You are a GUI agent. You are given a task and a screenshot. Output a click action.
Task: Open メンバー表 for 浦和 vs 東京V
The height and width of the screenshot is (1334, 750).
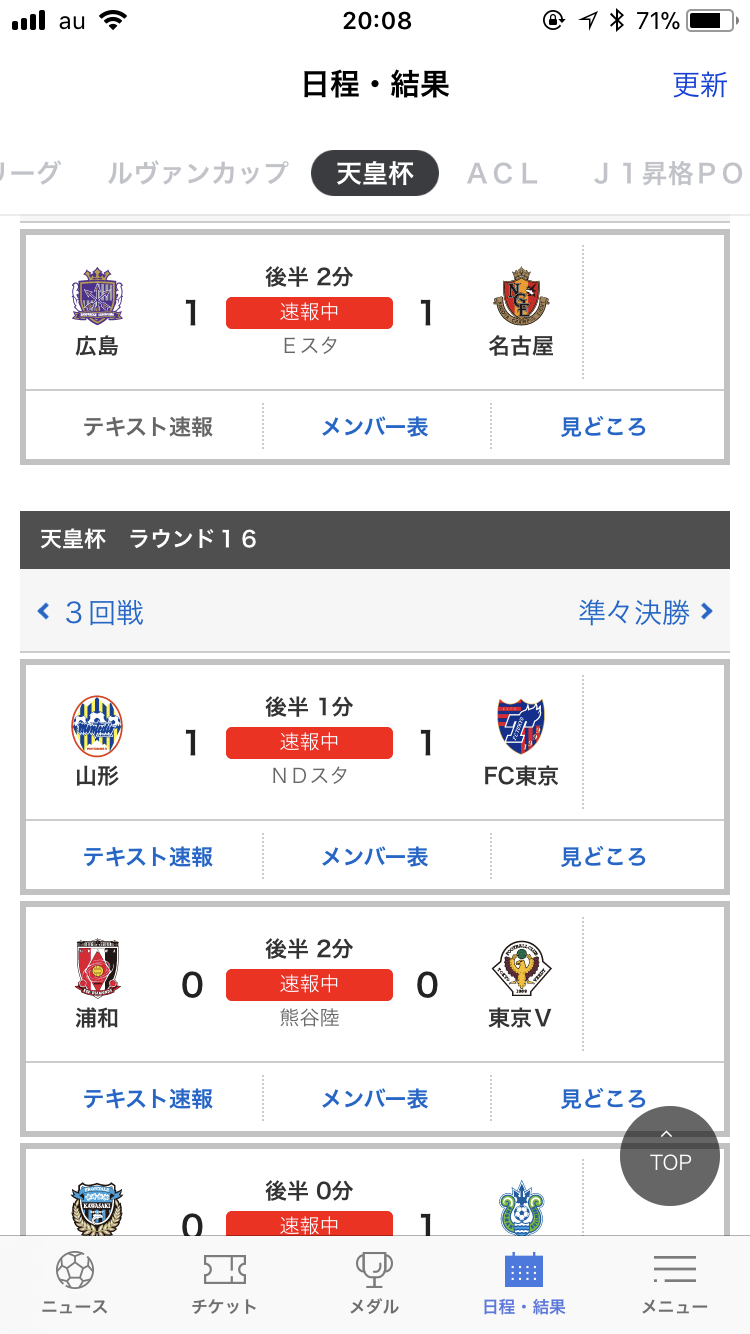pos(374,1099)
